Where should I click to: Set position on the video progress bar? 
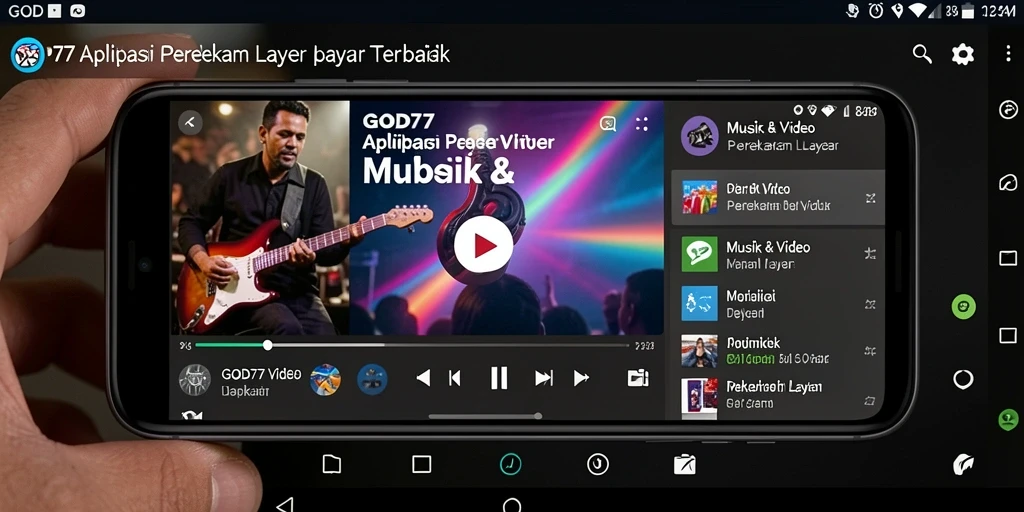click(x=413, y=345)
